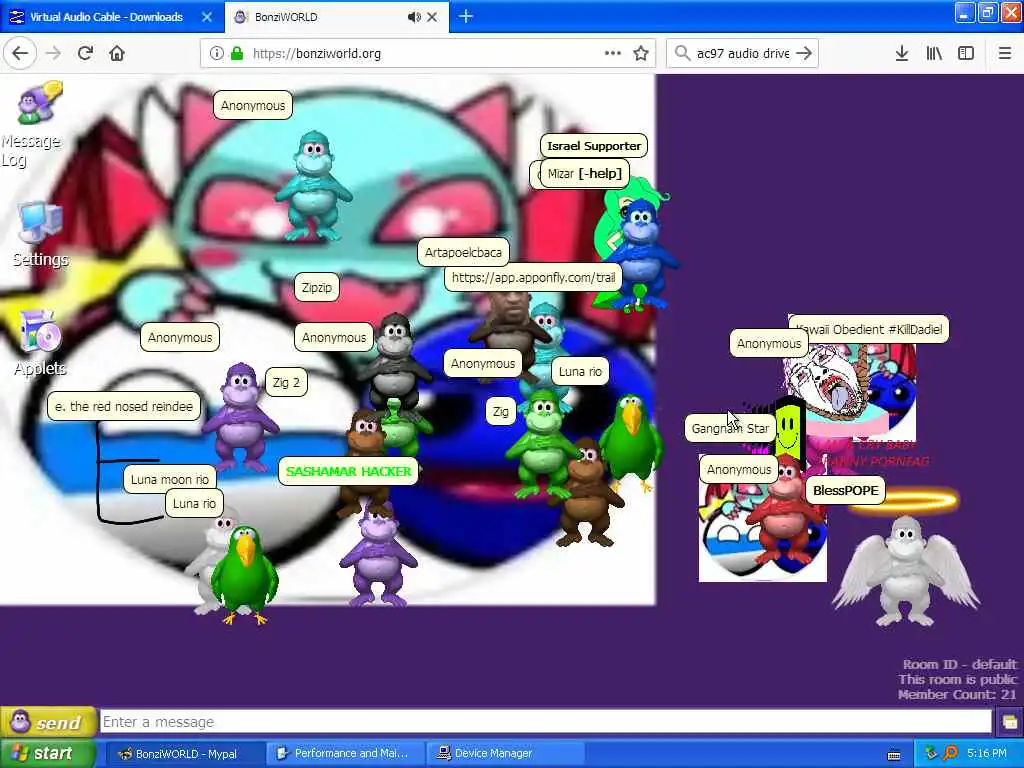Click the magnifier tray icon near clock
Image resolution: width=1024 pixels, height=768 pixels.
950,754
